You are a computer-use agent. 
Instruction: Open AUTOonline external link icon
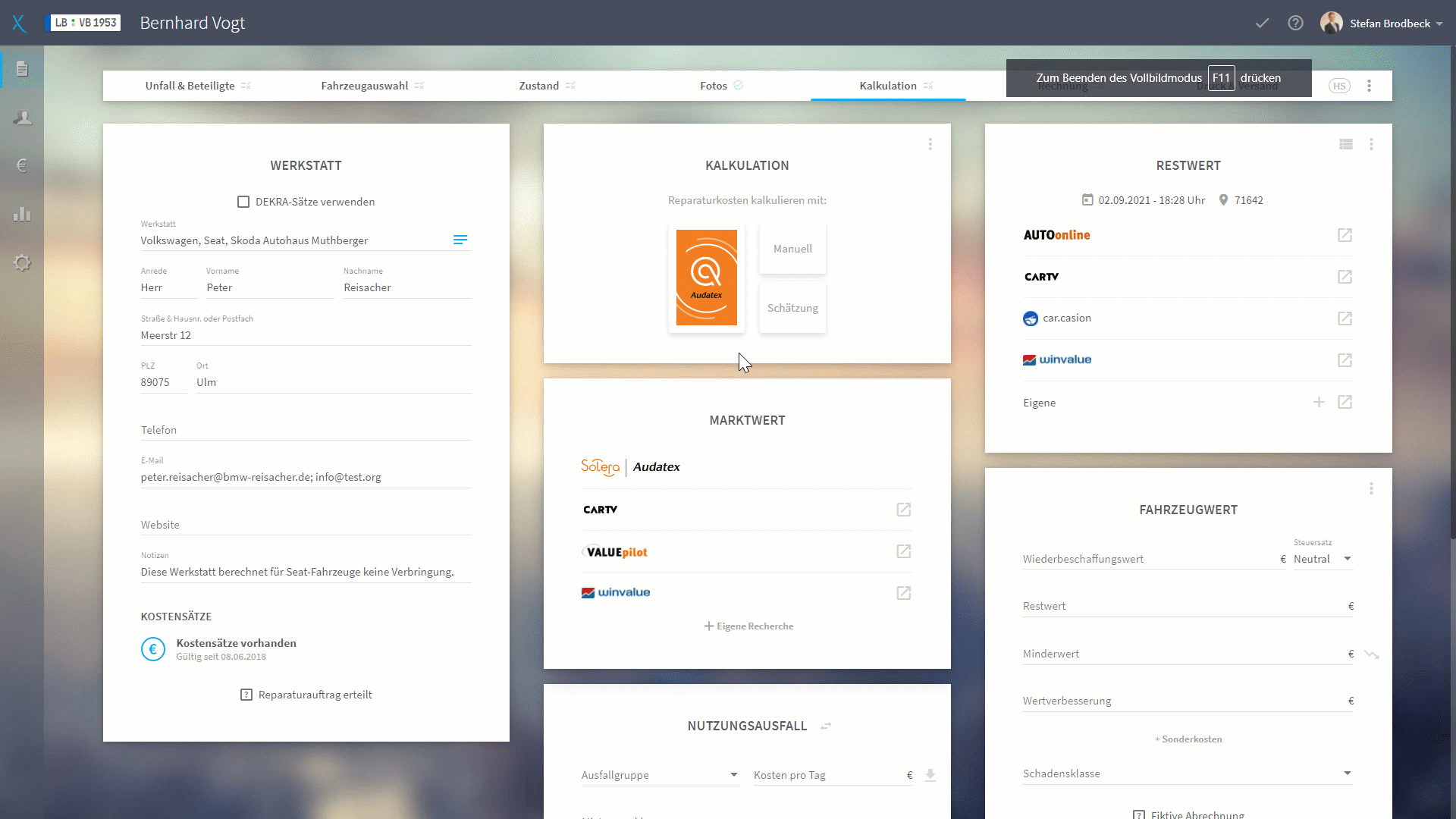pyautogui.click(x=1345, y=235)
